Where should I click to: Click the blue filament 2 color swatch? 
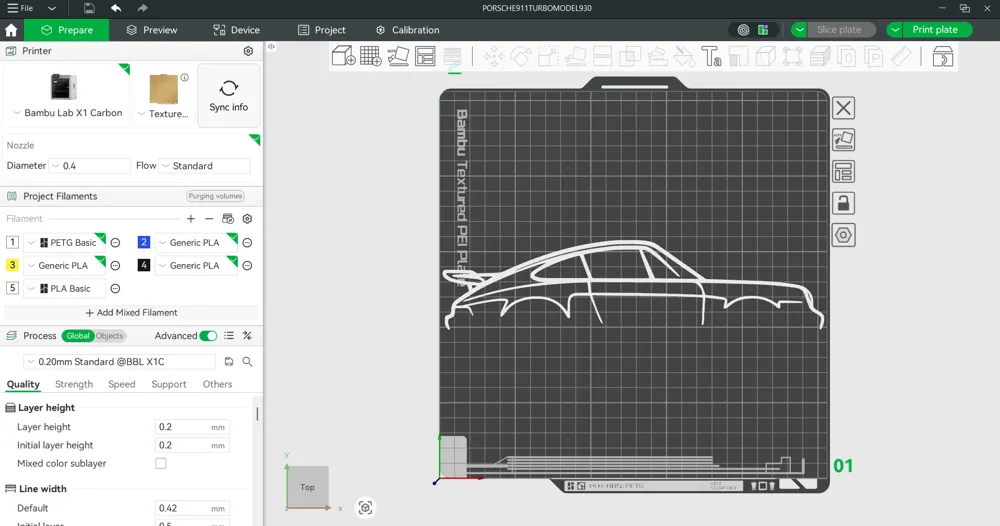(143, 242)
